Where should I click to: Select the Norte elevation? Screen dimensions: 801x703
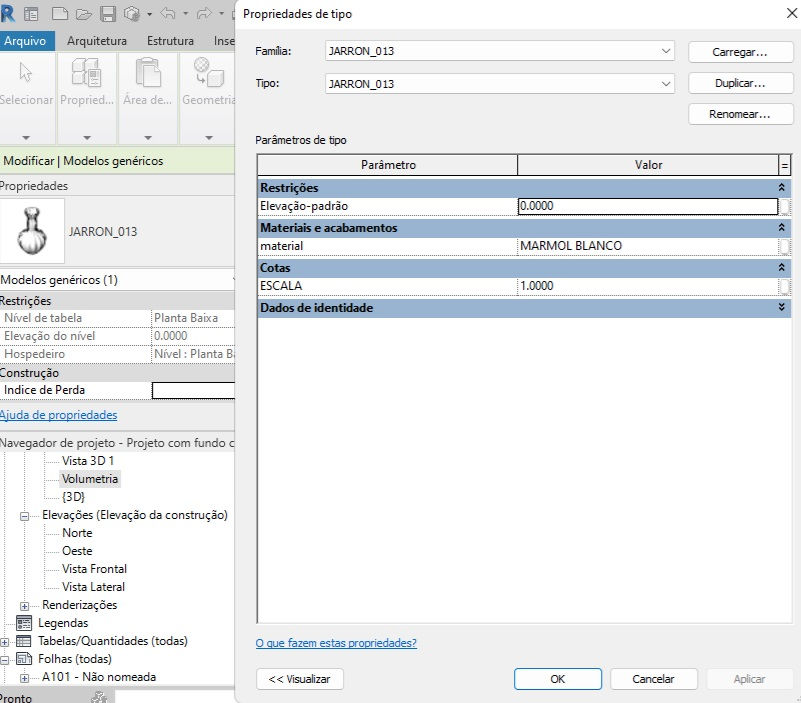77,533
